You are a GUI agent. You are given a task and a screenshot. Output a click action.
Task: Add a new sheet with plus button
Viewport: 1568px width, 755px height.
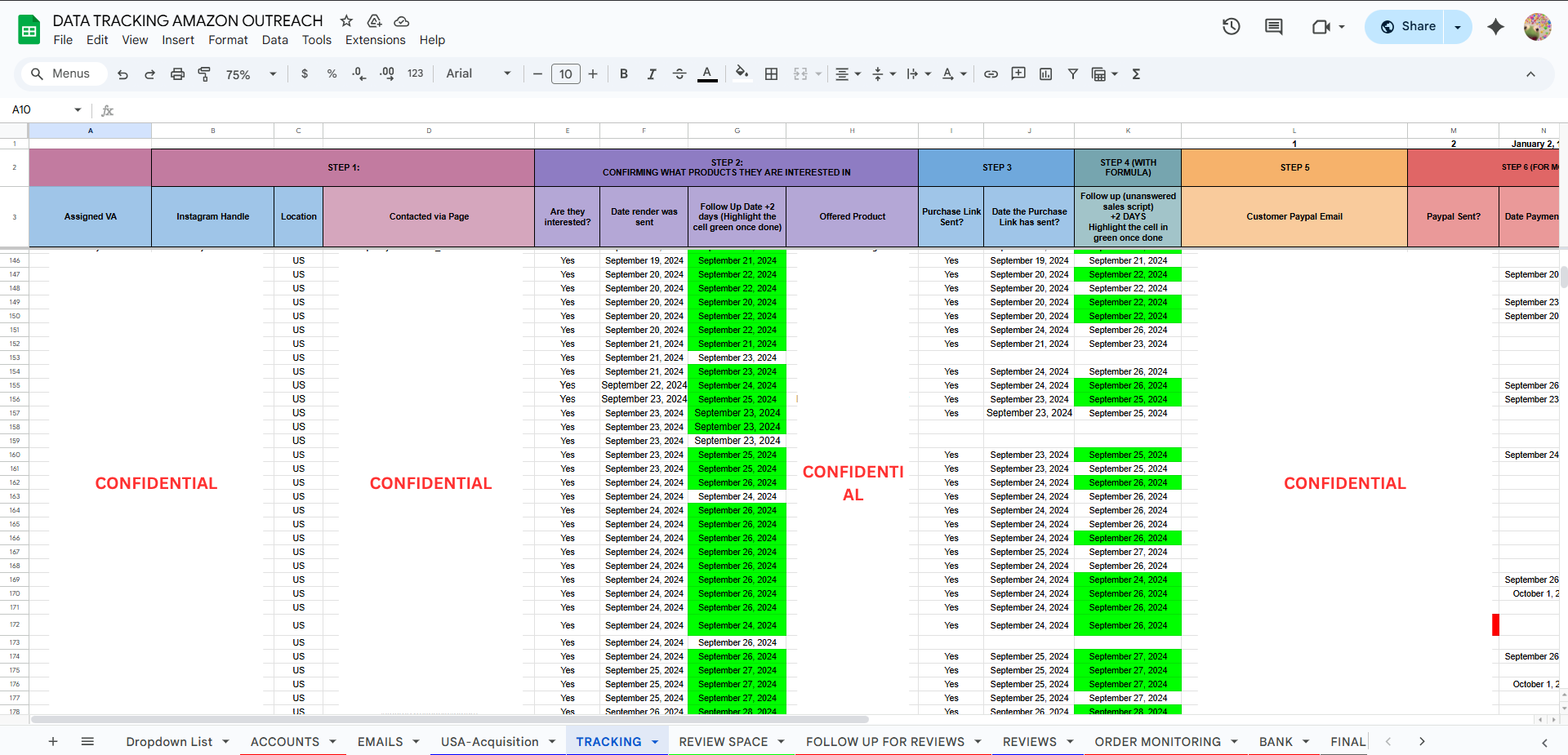[x=53, y=742]
